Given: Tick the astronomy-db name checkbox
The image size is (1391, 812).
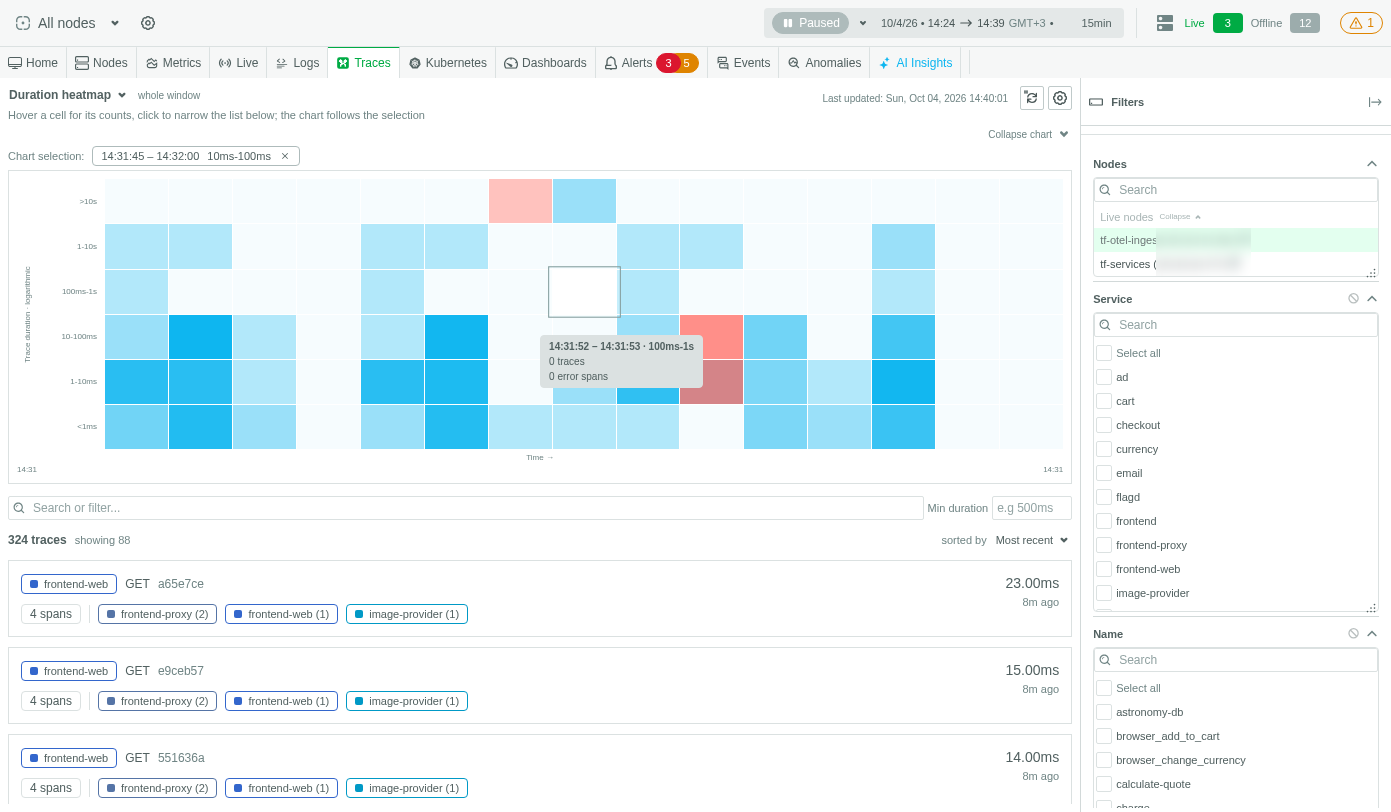Looking at the screenshot, I should click(x=1104, y=712).
